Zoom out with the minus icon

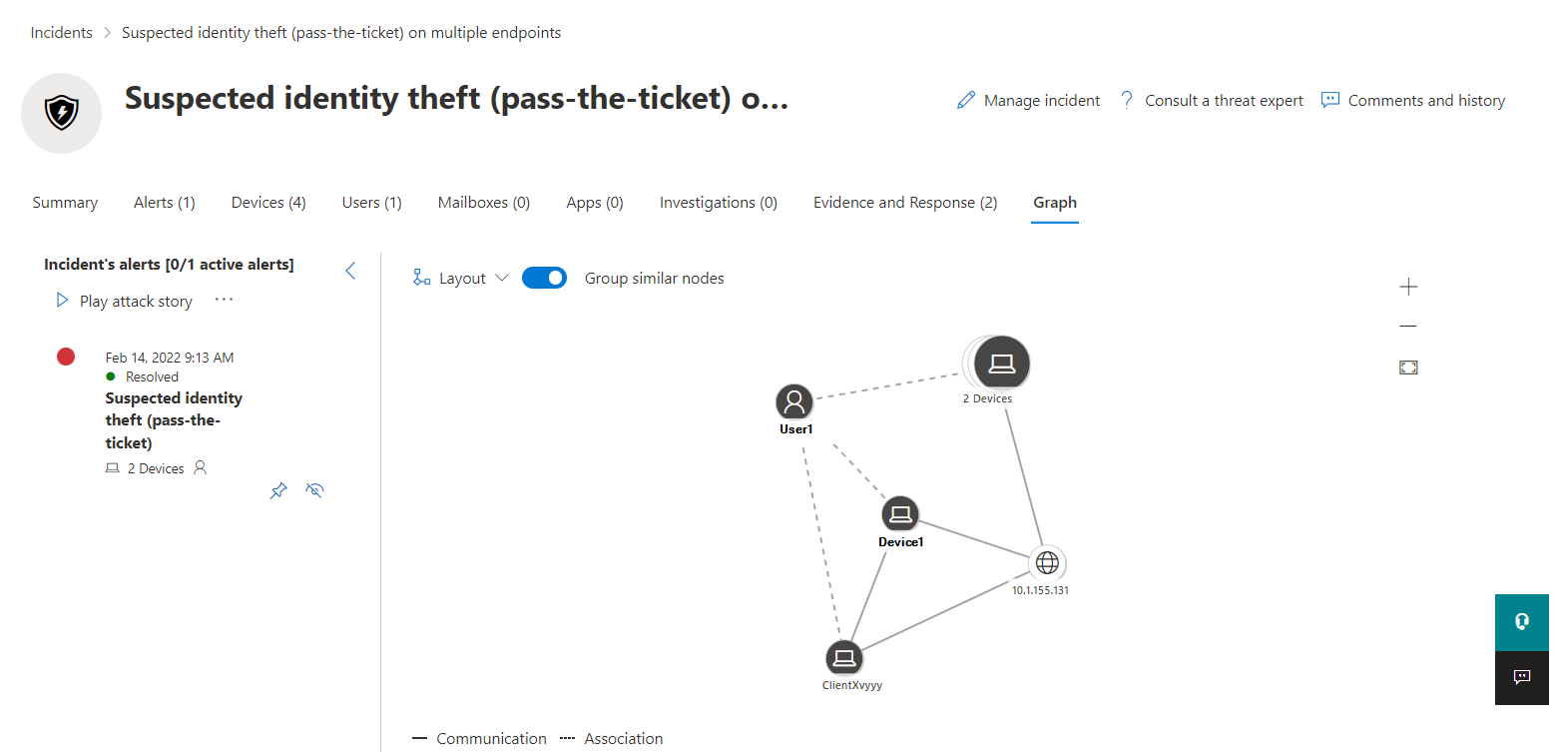point(1408,326)
